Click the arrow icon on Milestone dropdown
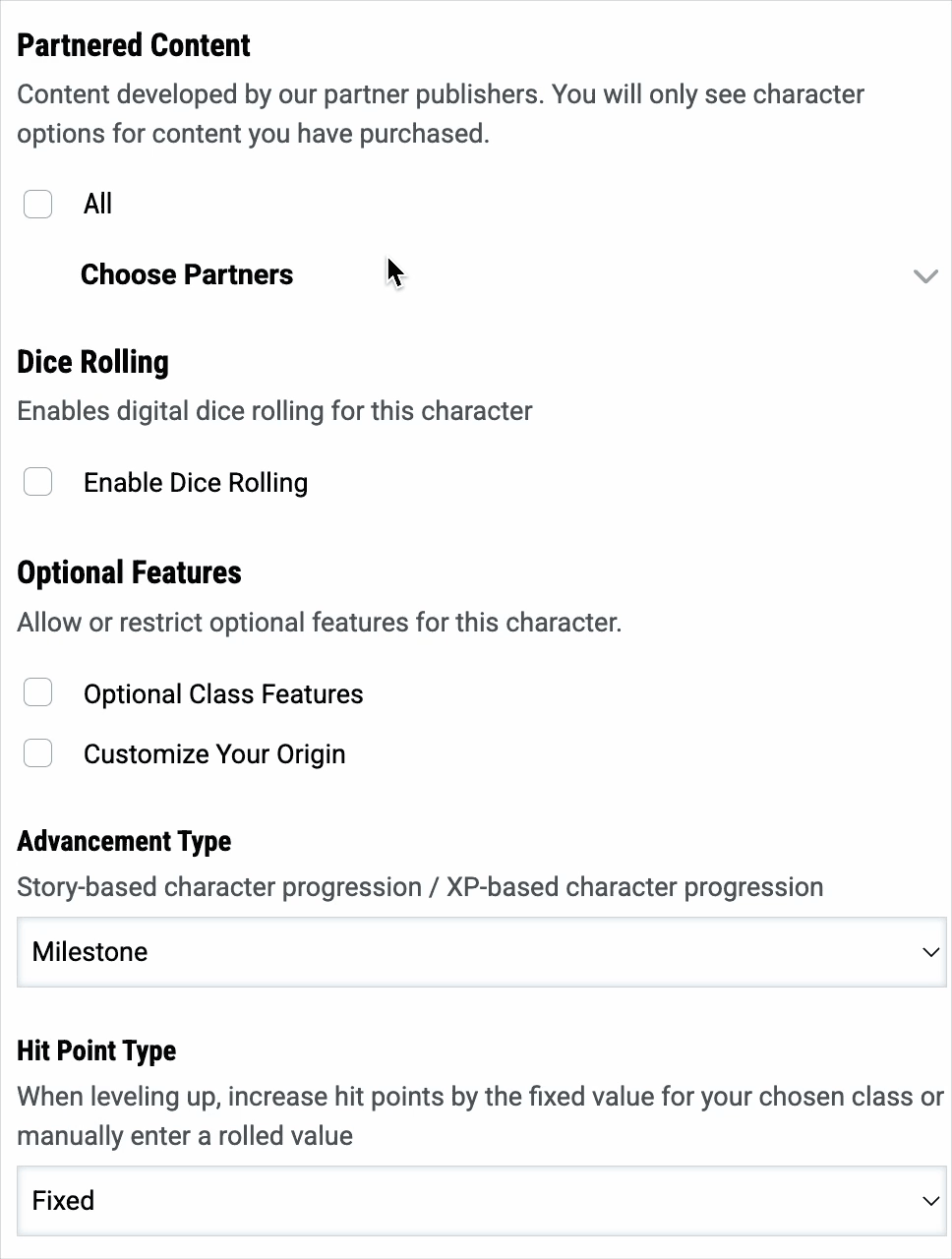The image size is (952, 1259). [x=930, y=952]
